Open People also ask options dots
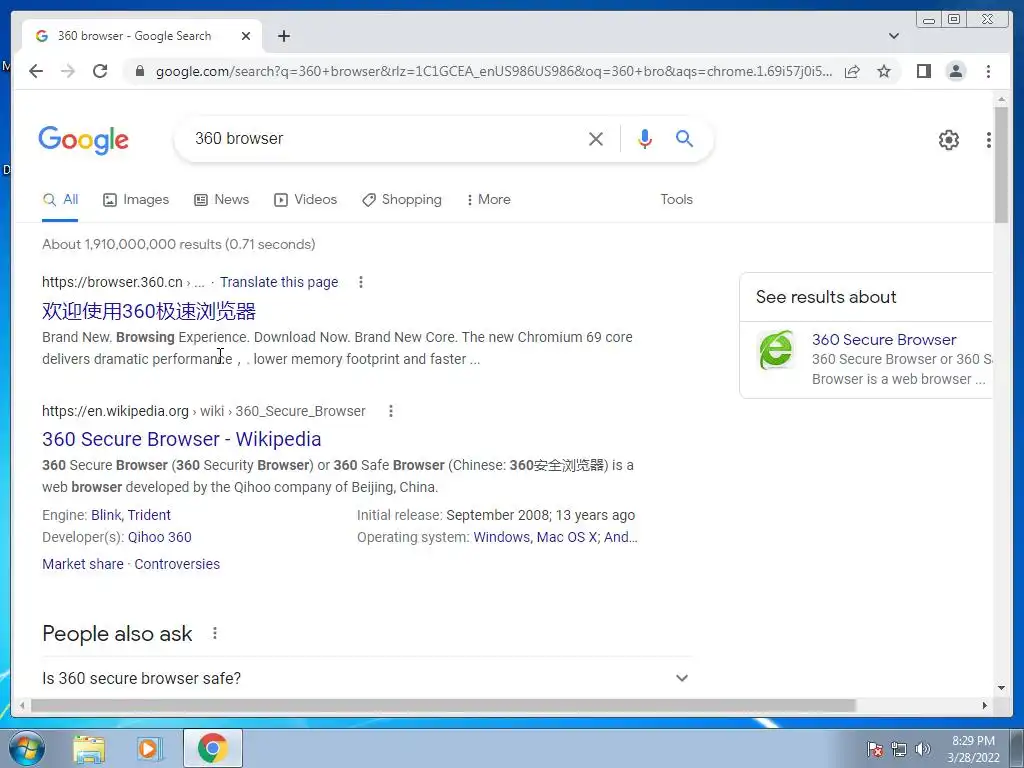The height and width of the screenshot is (768, 1024). (215, 633)
